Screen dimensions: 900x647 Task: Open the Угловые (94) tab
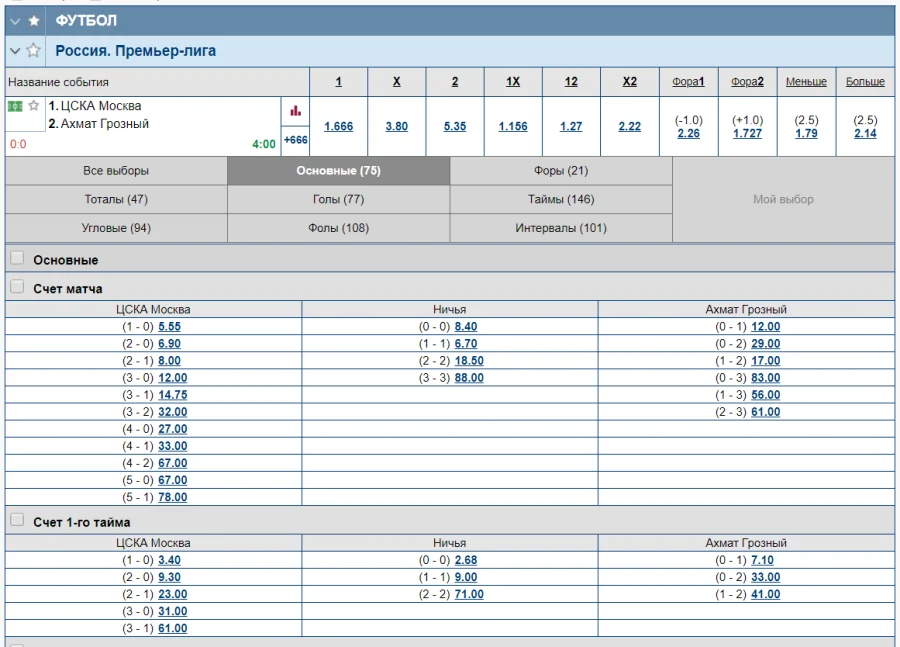(116, 228)
